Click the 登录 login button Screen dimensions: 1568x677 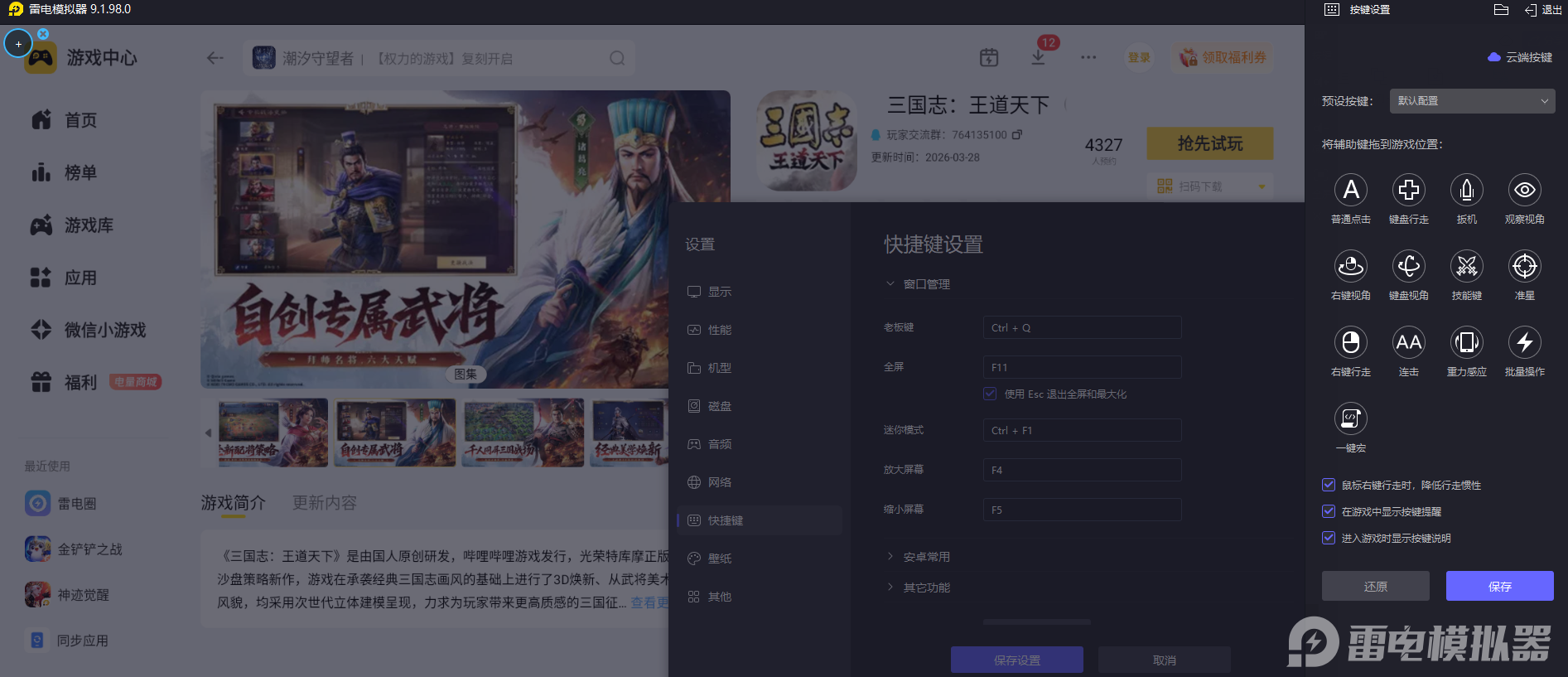[x=1139, y=57]
